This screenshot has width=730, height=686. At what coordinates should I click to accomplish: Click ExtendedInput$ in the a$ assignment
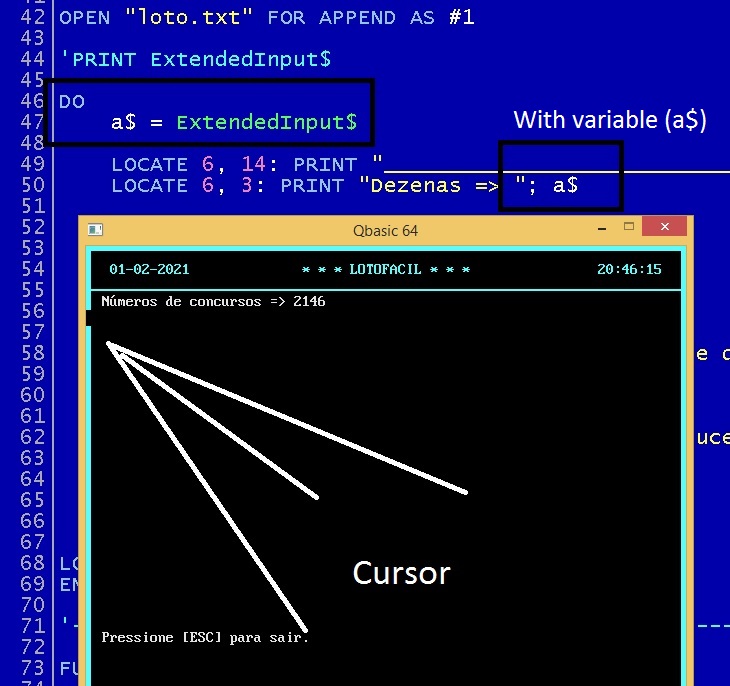pos(266,123)
